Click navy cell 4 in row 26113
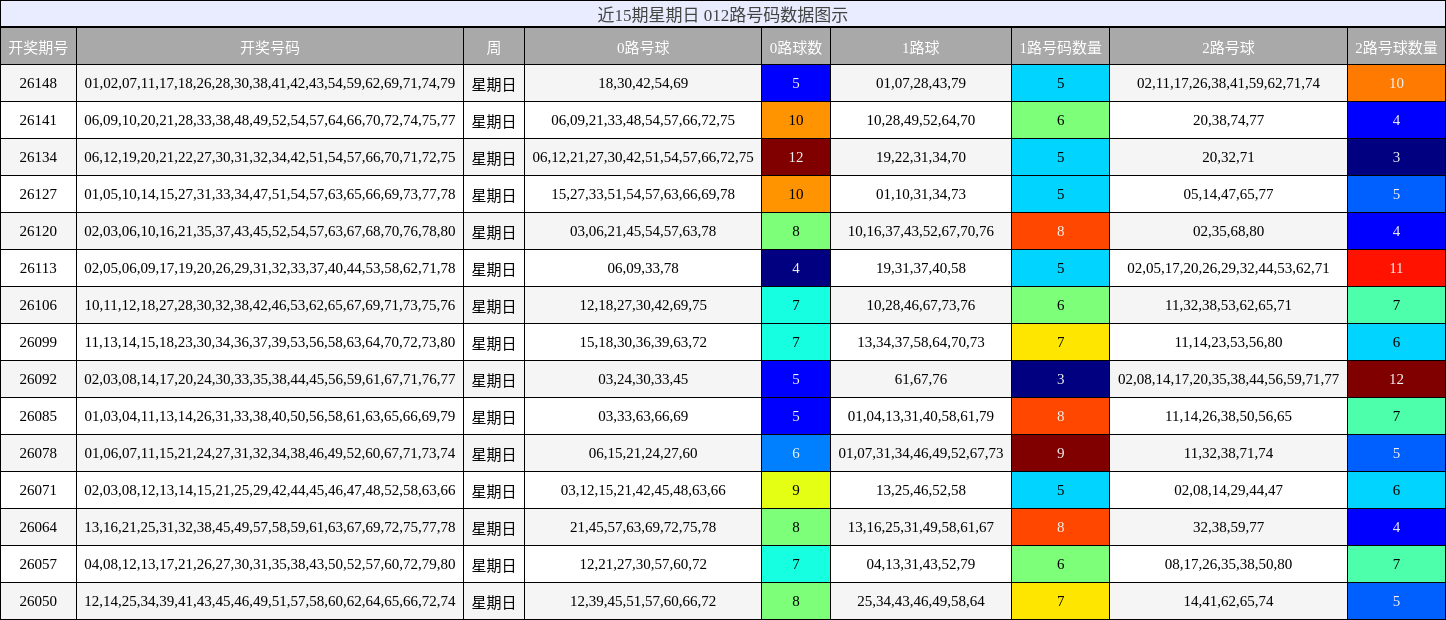1446x620 pixels. point(796,268)
